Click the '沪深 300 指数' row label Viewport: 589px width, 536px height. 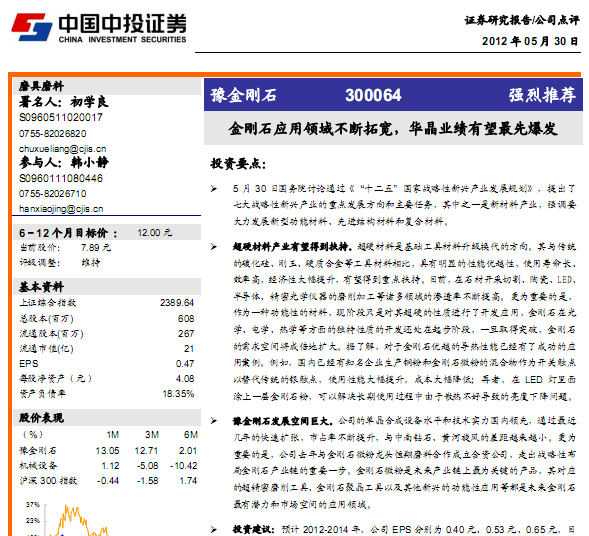click(x=48, y=480)
